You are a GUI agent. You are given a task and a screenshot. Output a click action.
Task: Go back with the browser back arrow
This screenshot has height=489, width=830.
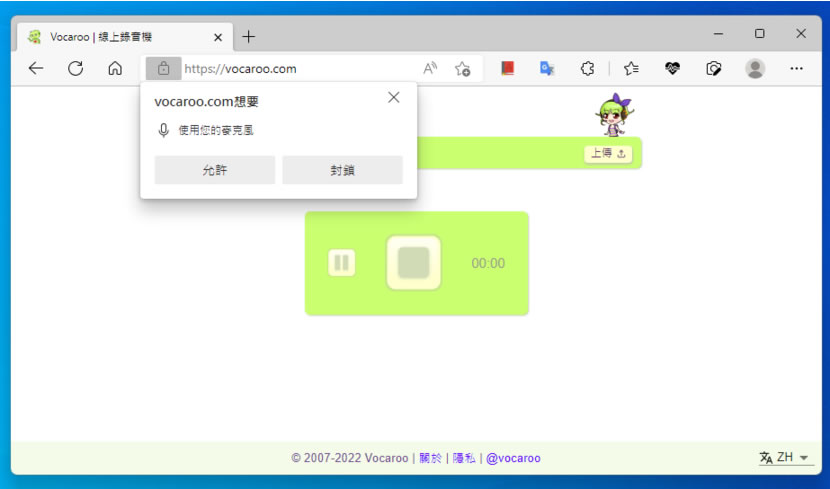click(36, 68)
